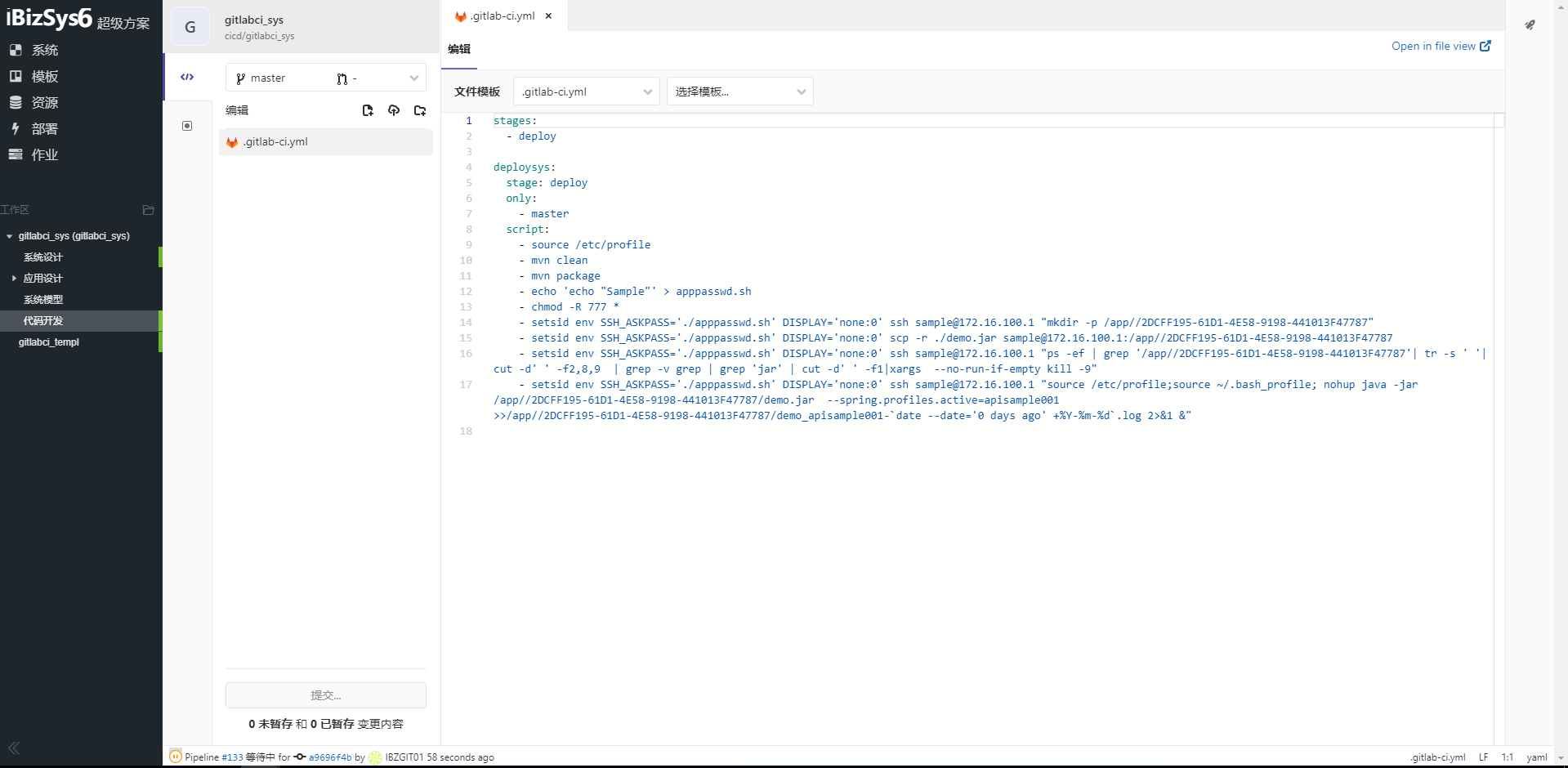Expand the 应用设计 tree node
This screenshot has height=768, width=1568.
(14, 279)
